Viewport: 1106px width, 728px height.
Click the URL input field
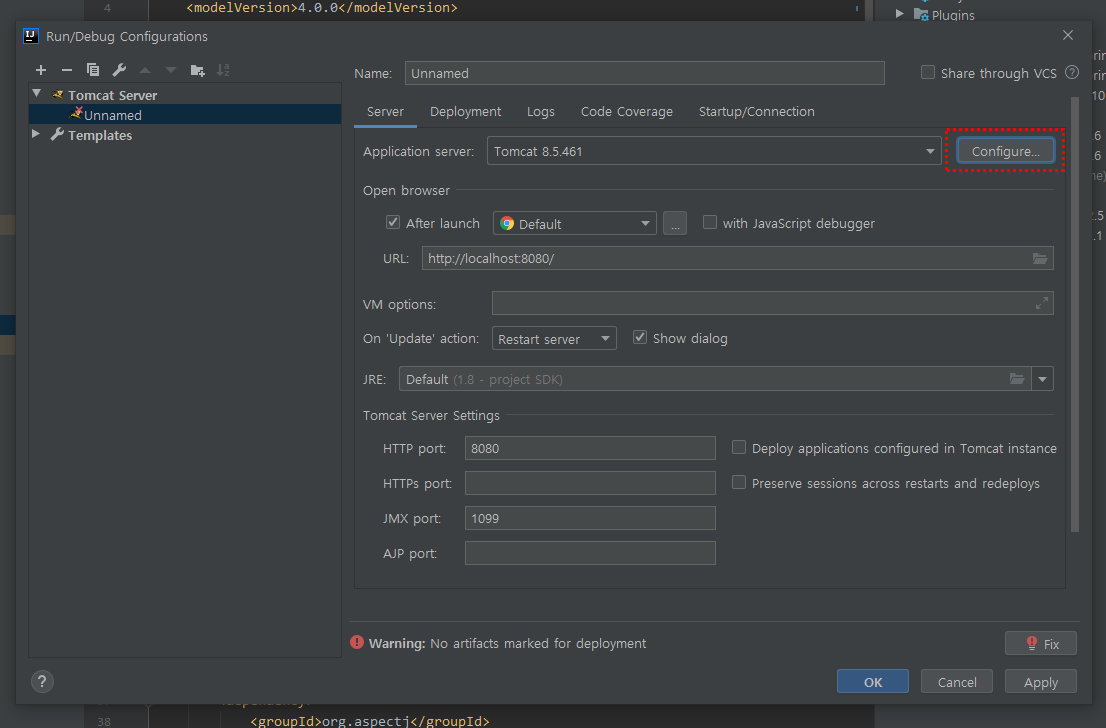(738, 258)
